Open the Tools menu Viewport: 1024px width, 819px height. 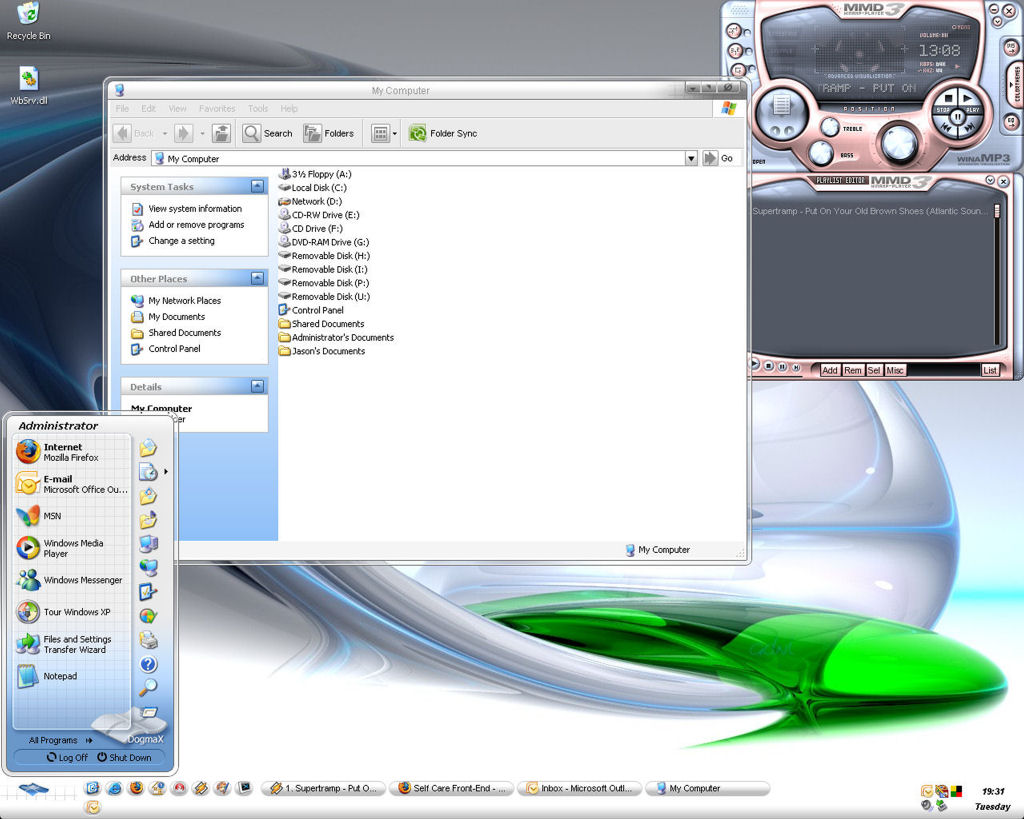pos(258,108)
